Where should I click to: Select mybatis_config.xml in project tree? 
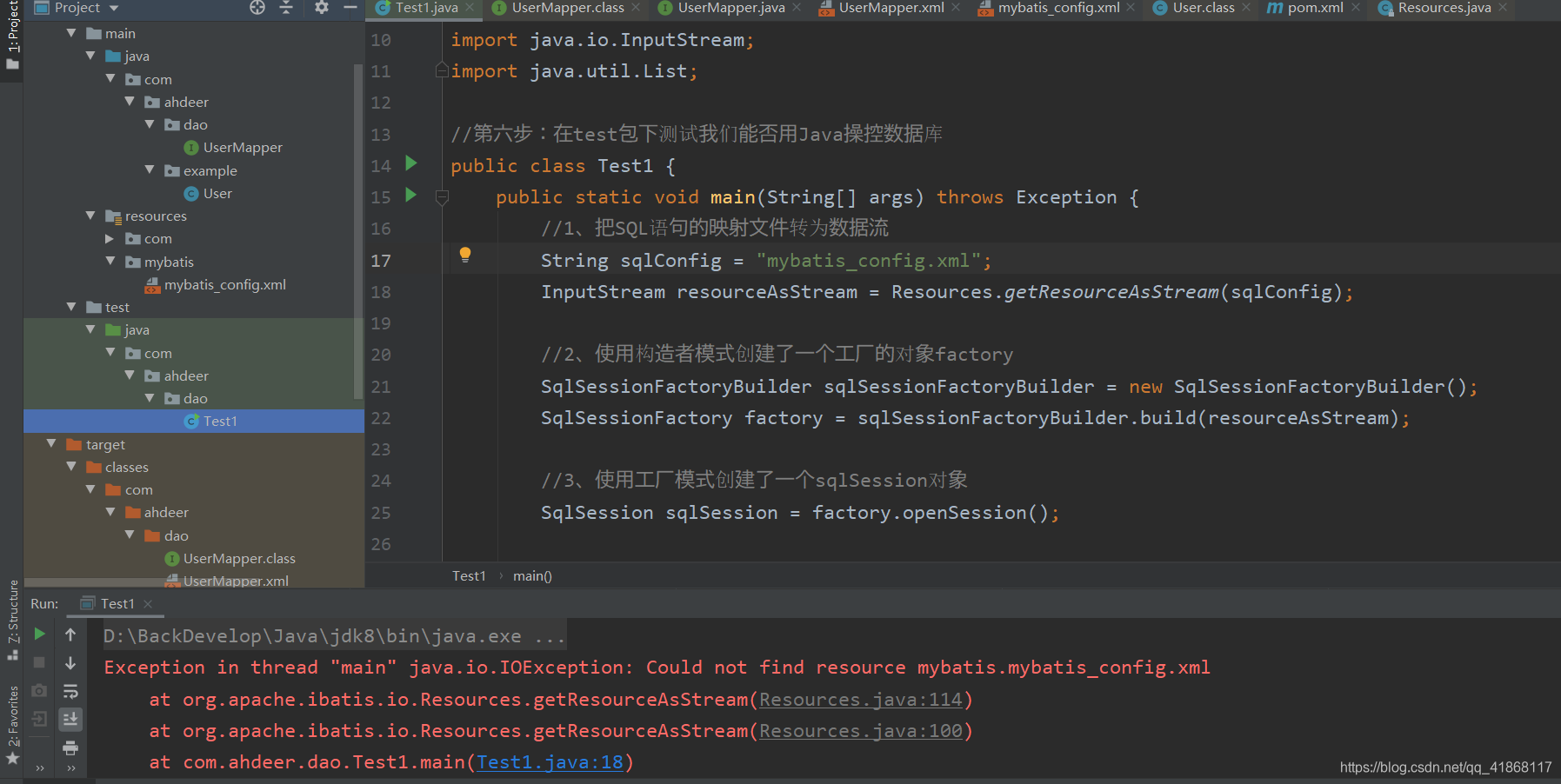click(x=225, y=284)
